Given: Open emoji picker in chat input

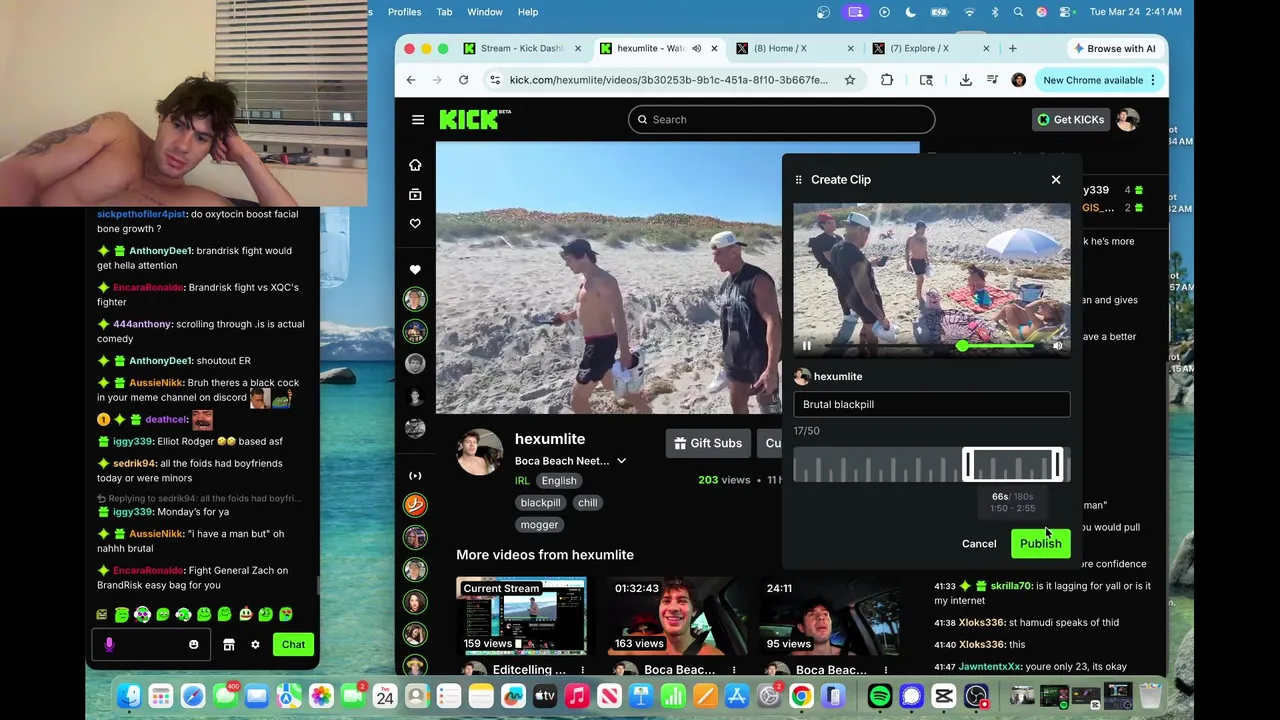Looking at the screenshot, I should pyautogui.click(x=194, y=645).
